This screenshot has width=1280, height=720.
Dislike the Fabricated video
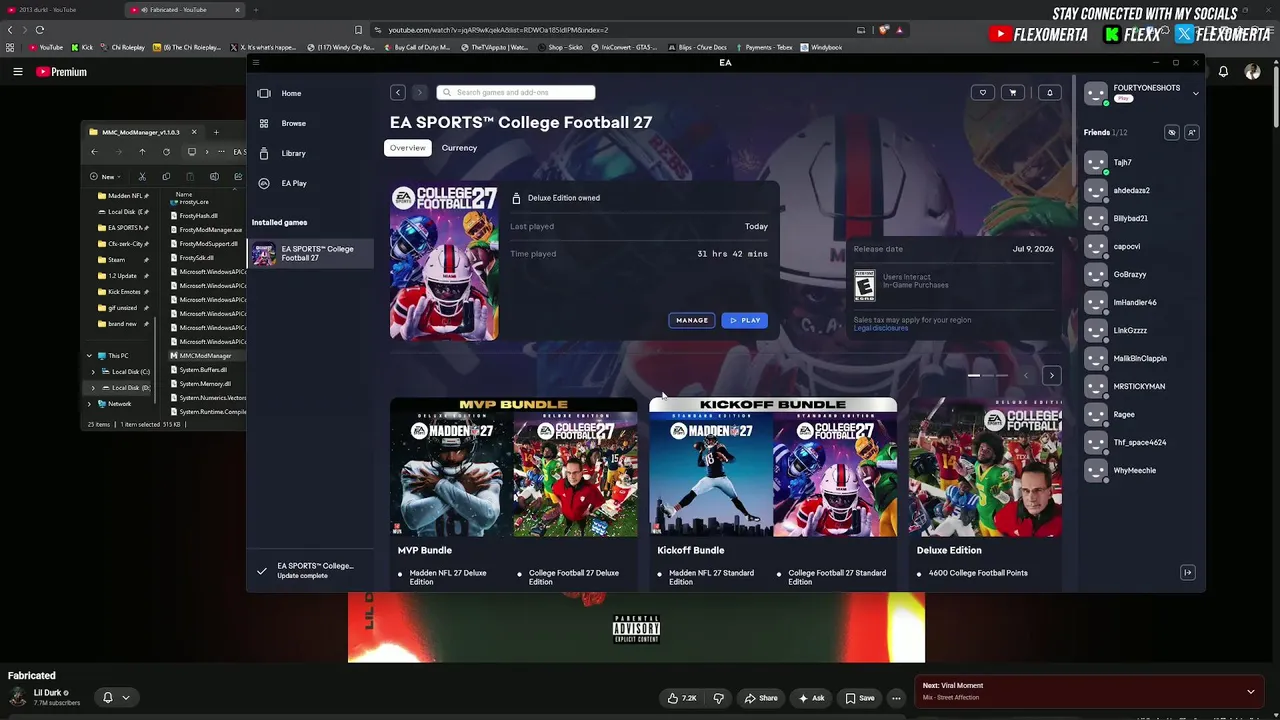tap(718, 698)
